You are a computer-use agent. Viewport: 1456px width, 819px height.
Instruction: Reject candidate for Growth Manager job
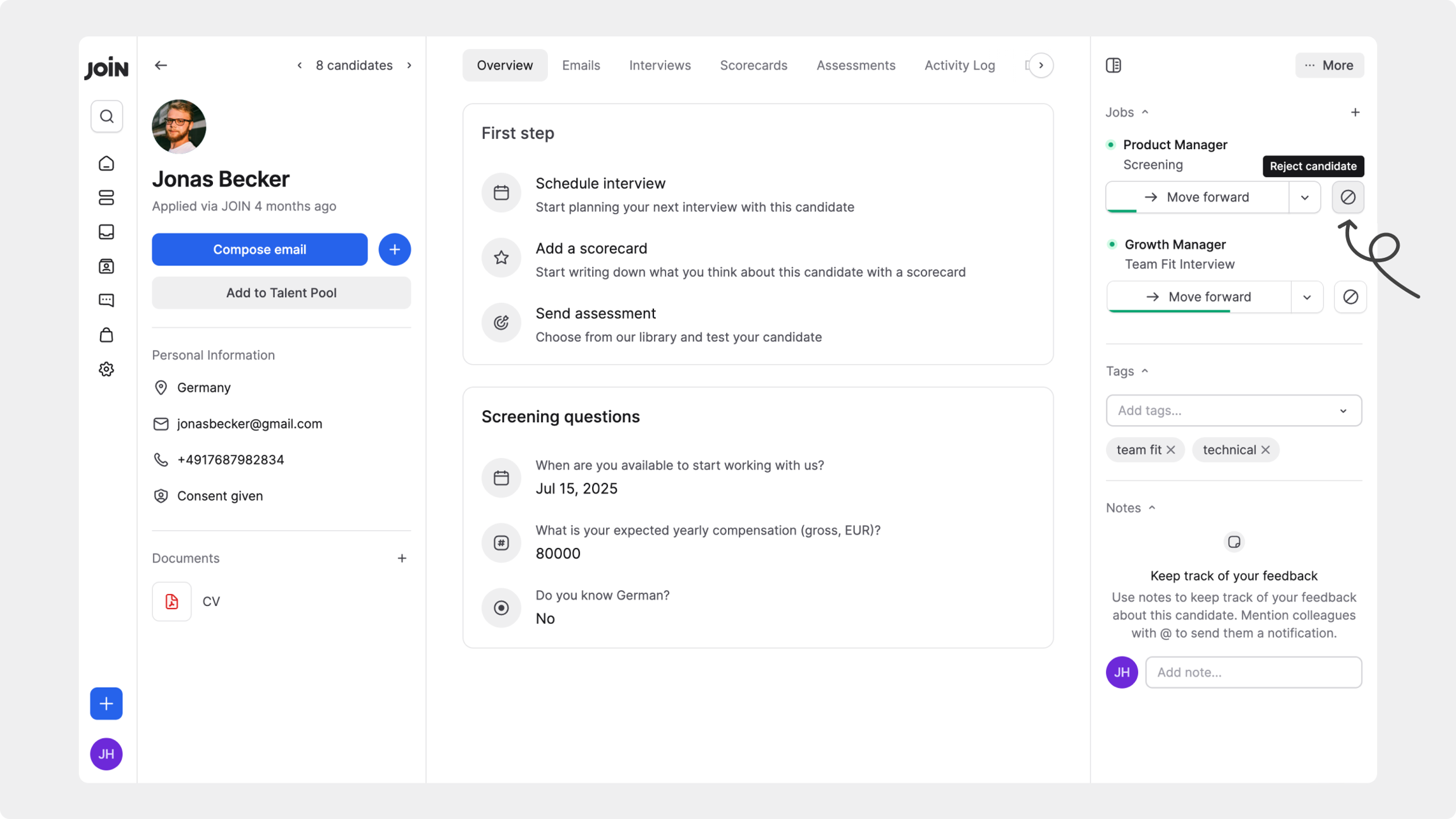[x=1350, y=297]
